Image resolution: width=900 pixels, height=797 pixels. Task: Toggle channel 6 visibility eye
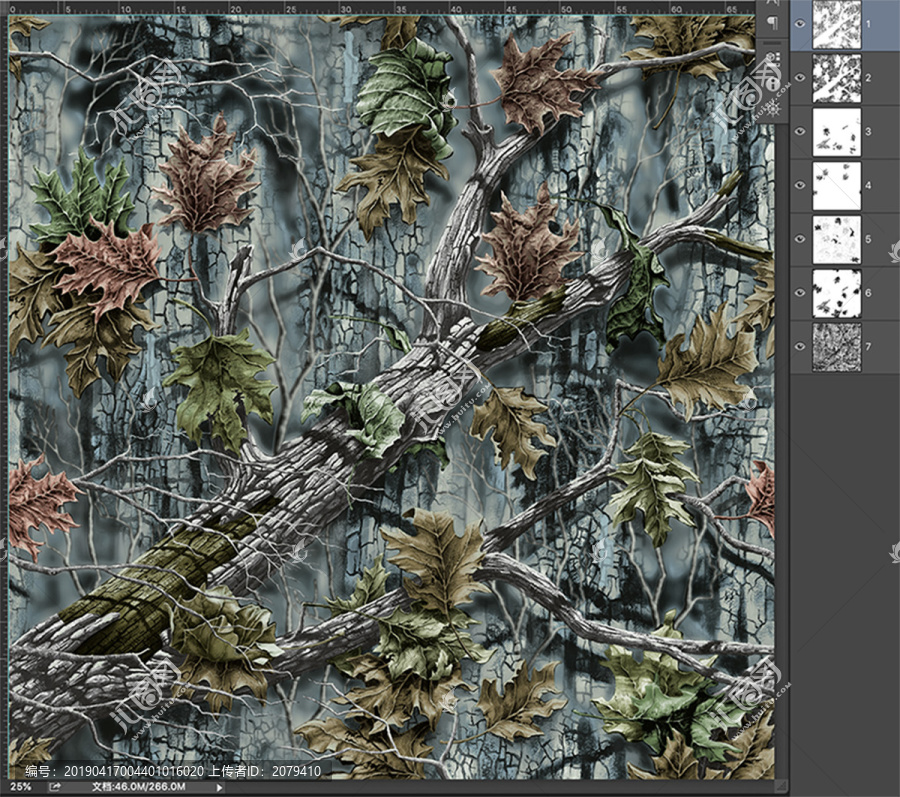point(800,293)
